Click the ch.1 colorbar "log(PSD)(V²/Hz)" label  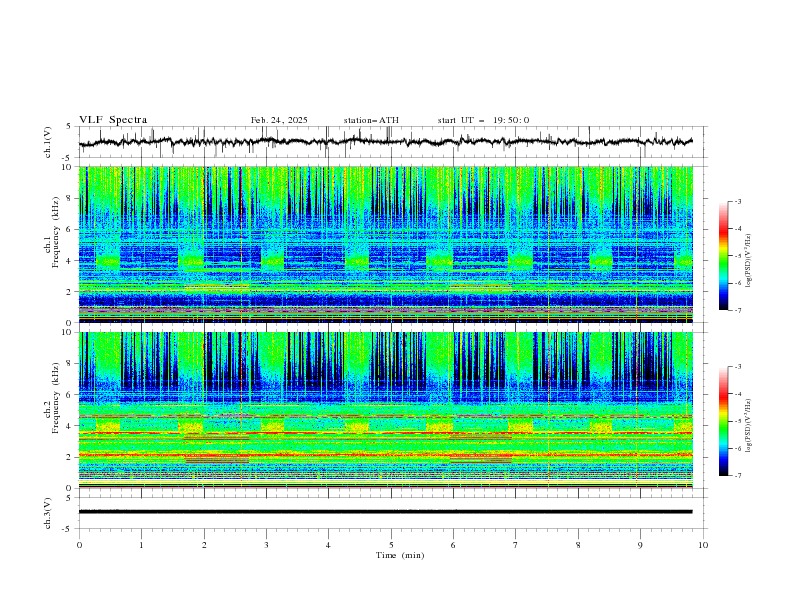[x=748, y=261]
